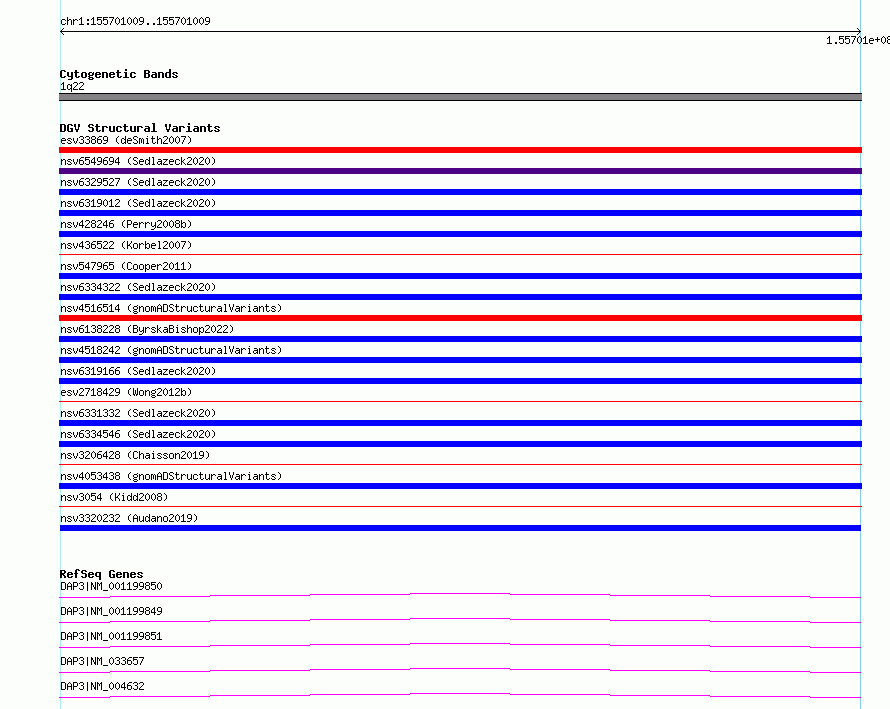Click the thin red line under nsv3054
The image size is (890, 709).
tap(460, 506)
